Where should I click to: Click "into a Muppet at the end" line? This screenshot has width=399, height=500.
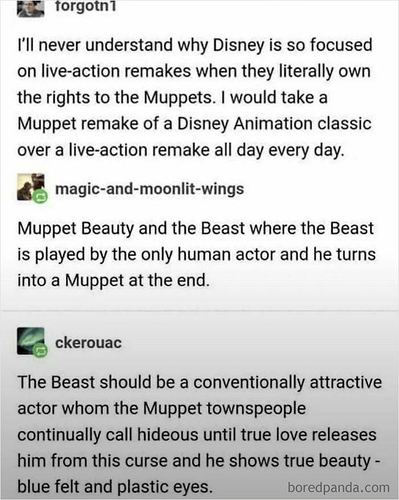point(114,281)
